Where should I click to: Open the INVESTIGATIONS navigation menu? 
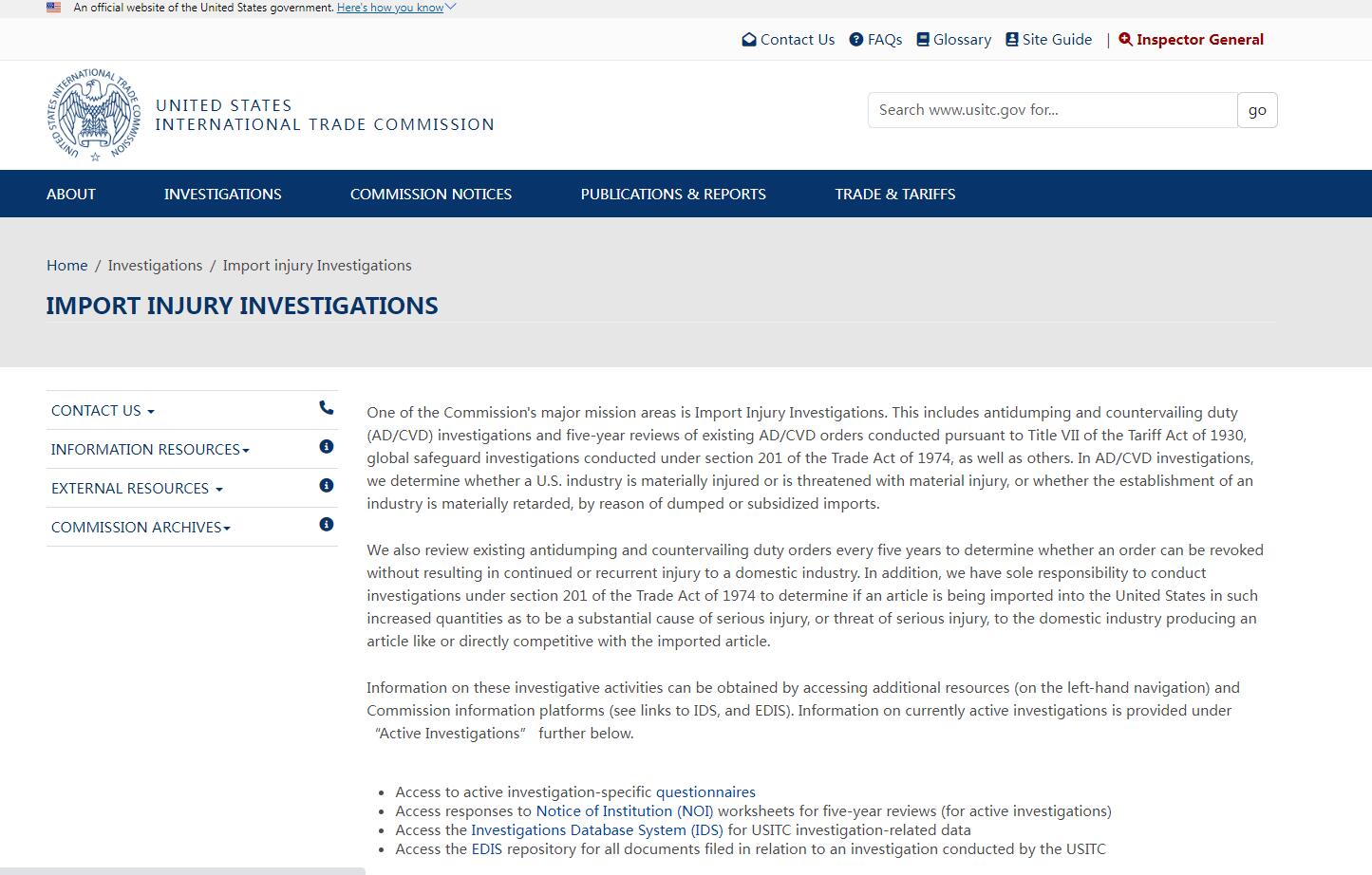222,194
